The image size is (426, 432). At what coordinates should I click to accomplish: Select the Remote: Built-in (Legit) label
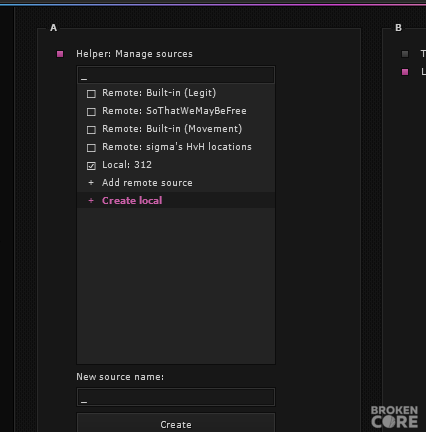coord(159,93)
